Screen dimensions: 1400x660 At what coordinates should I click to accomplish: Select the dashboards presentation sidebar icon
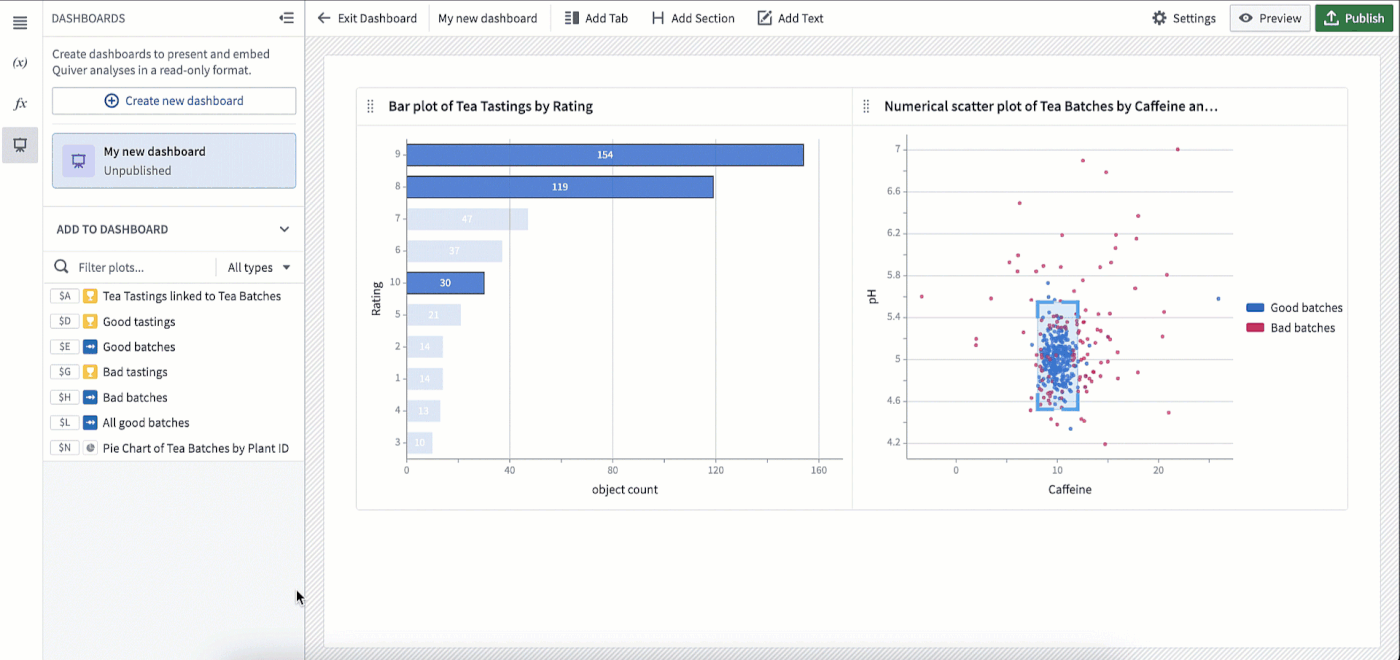pyautogui.click(x=20, y=145)
